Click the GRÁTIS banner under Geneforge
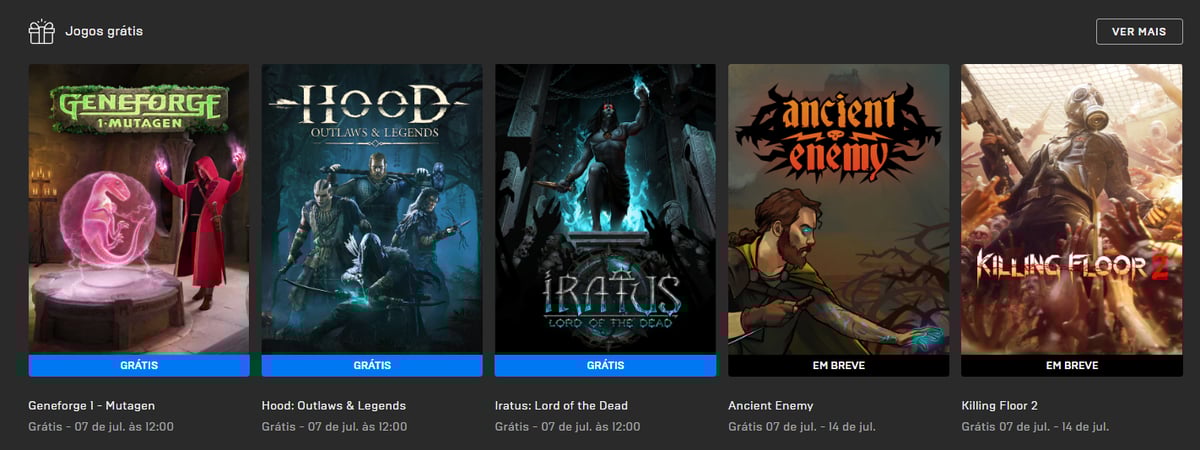 click(139, 365)
